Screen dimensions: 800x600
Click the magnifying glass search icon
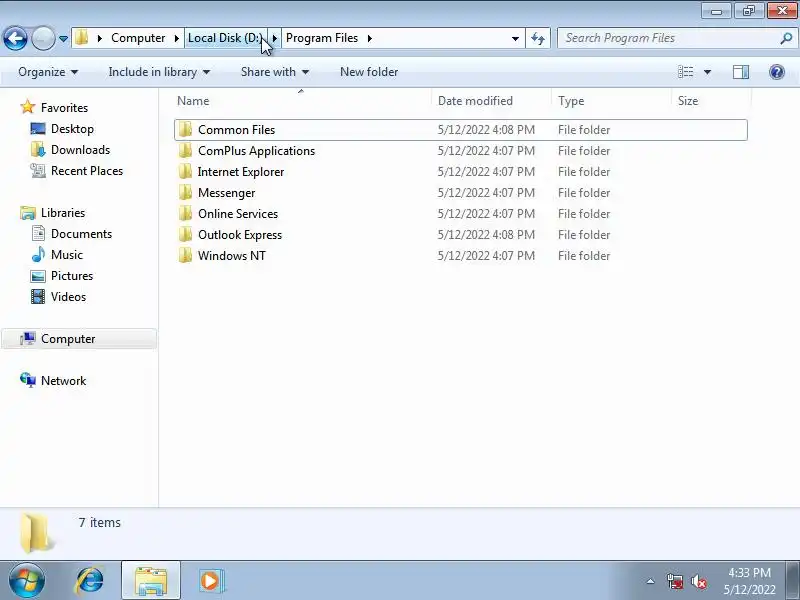coord(786,38)
